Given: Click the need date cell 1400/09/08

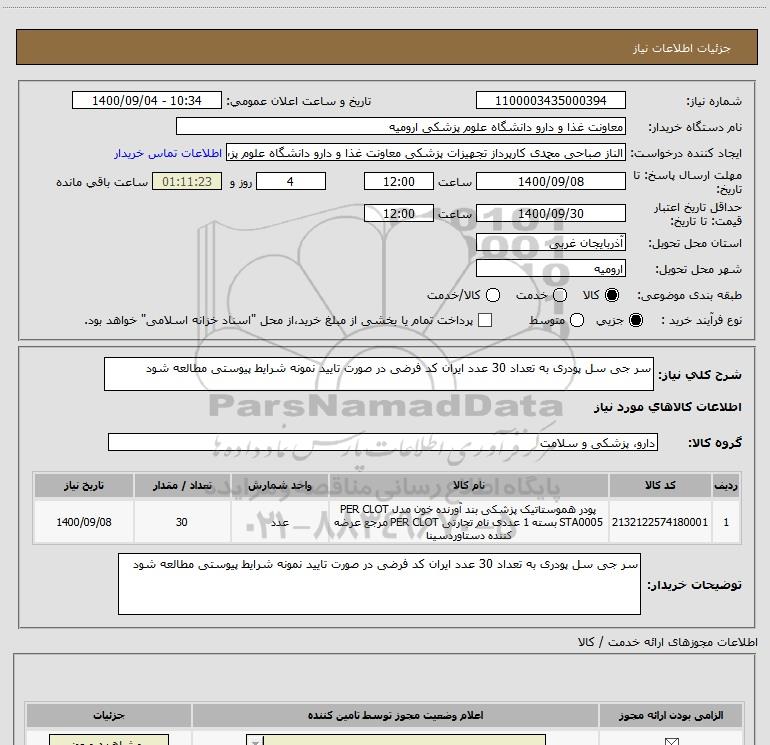Looking at the screenshot, I should tap(83, 522).
